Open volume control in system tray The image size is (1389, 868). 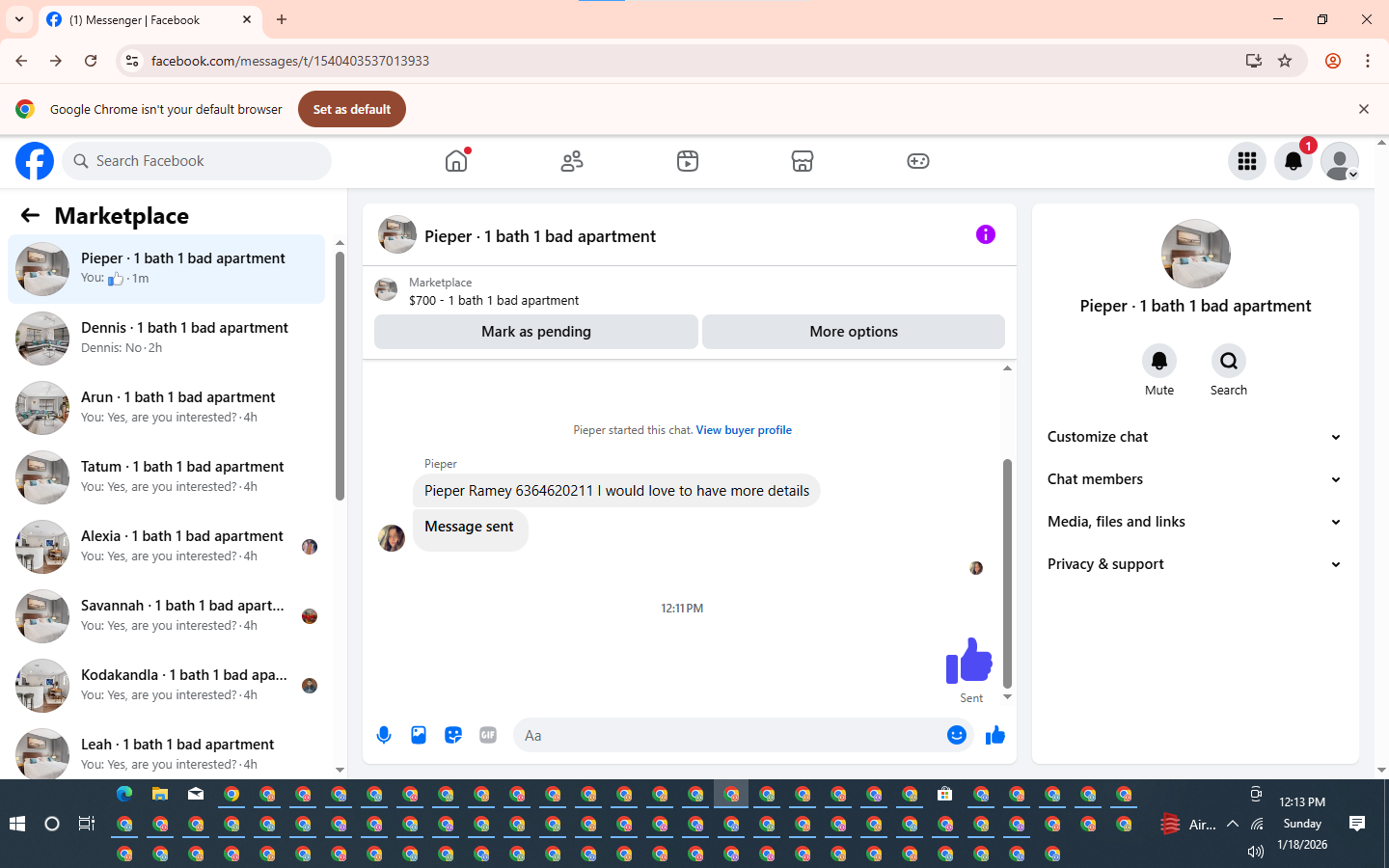[x=1255, y=852]
